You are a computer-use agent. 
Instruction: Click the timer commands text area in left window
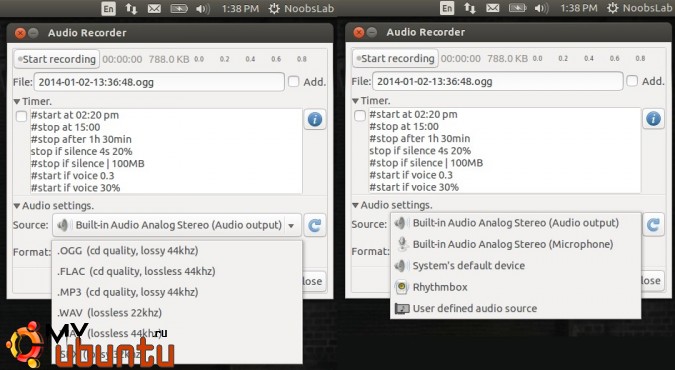[x=166, y=151]
